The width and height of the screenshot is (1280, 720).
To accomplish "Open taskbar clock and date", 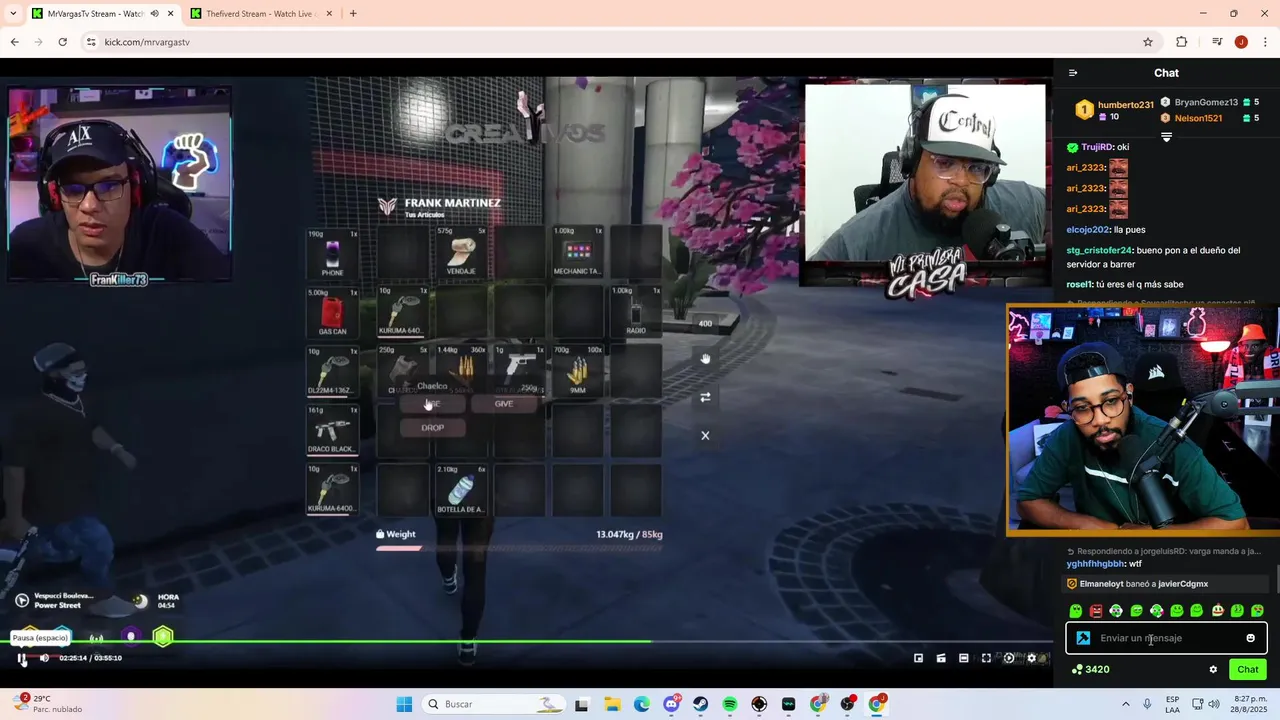I will click(x=1247, y=704).
